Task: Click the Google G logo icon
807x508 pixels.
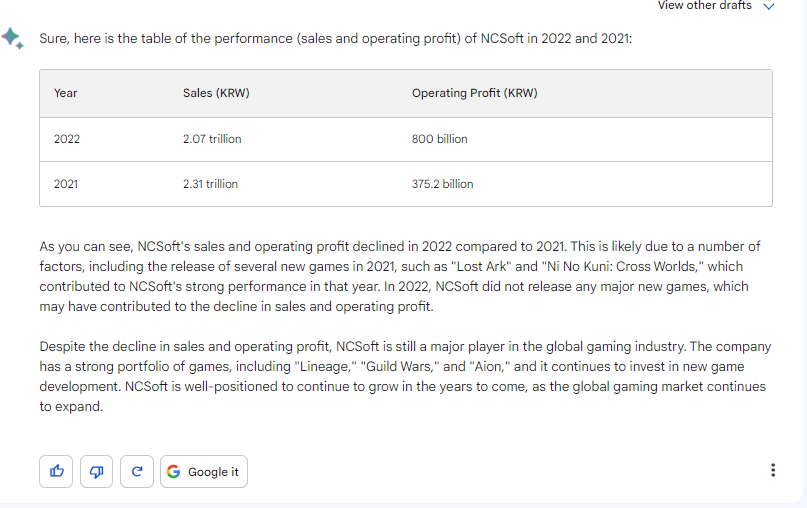Action: click(173, 471)
